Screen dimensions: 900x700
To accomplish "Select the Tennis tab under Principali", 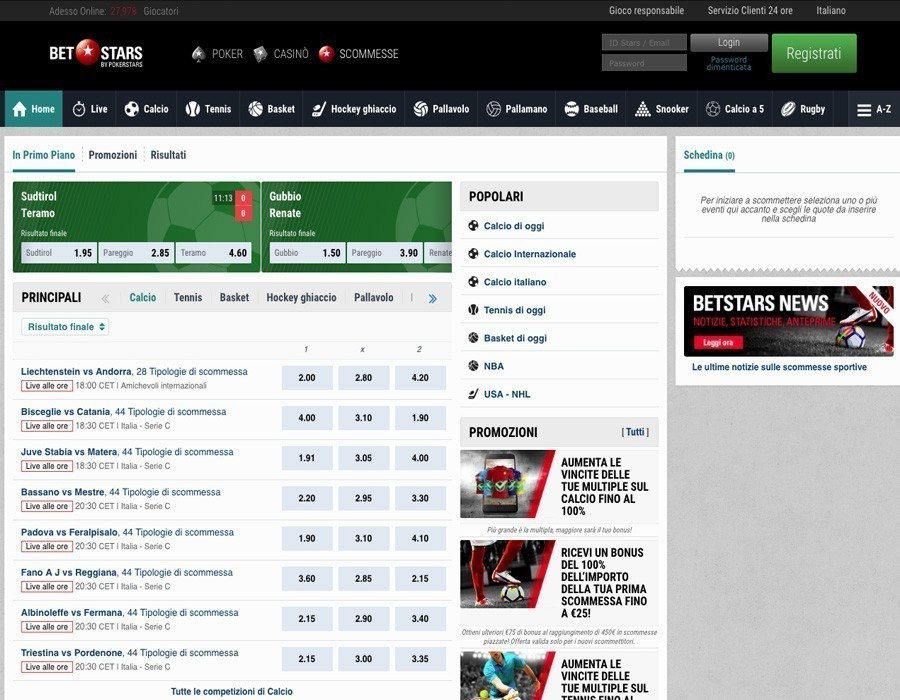I will [x=188, y=297].
